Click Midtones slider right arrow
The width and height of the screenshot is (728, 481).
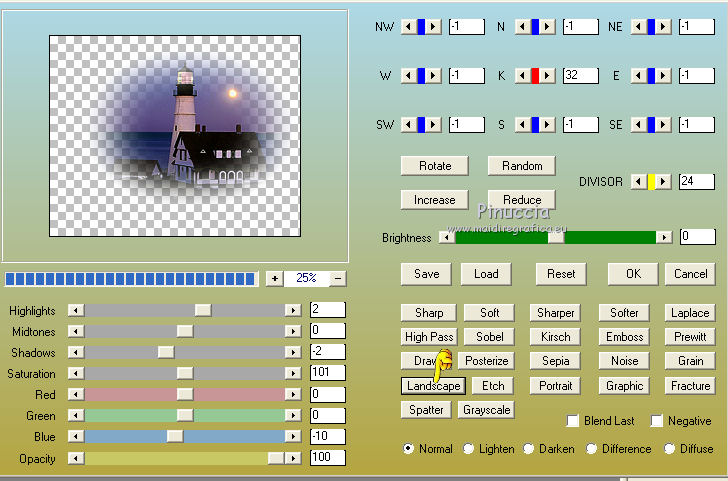pos(293,331)
